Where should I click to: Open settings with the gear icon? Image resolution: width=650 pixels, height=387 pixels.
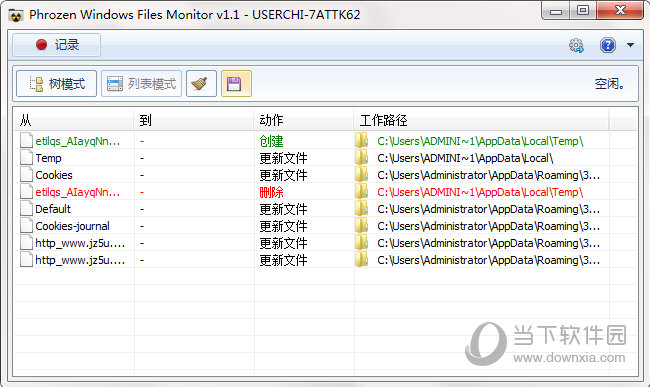pyautogui.click(x=576, y=45)
